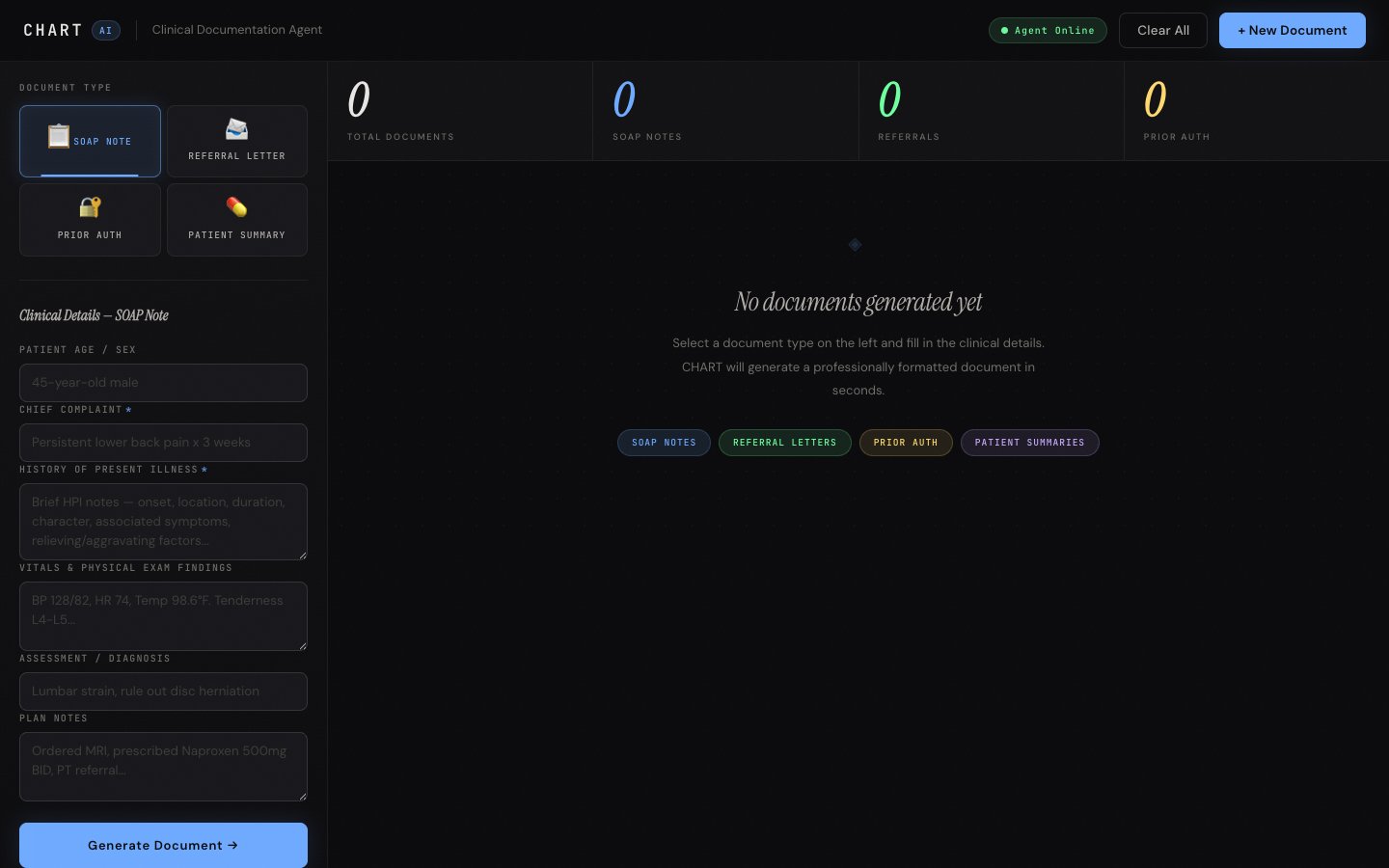Click the diamond icon above empty state message
This screenshot has height=868, width=1389.
[855, 245]
